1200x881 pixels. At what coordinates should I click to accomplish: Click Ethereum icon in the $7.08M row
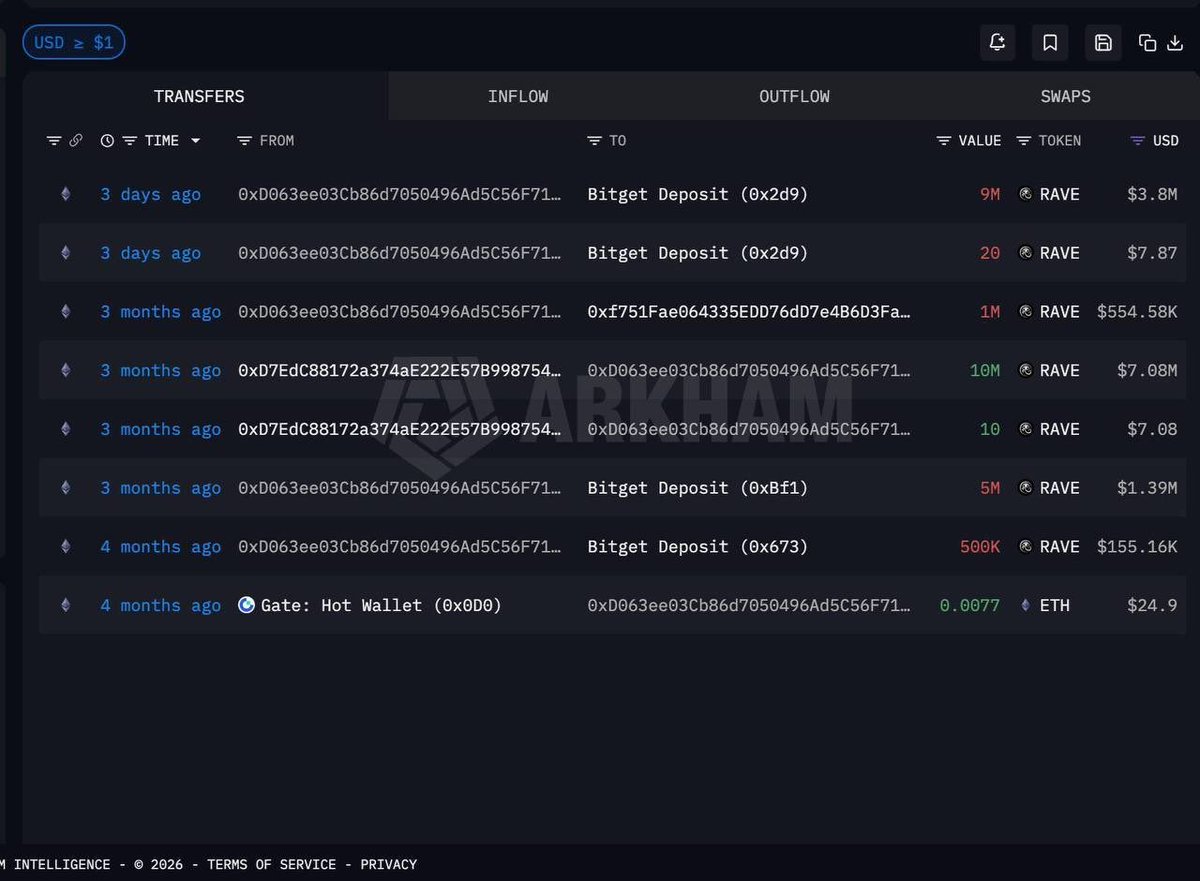coord(66,371)
